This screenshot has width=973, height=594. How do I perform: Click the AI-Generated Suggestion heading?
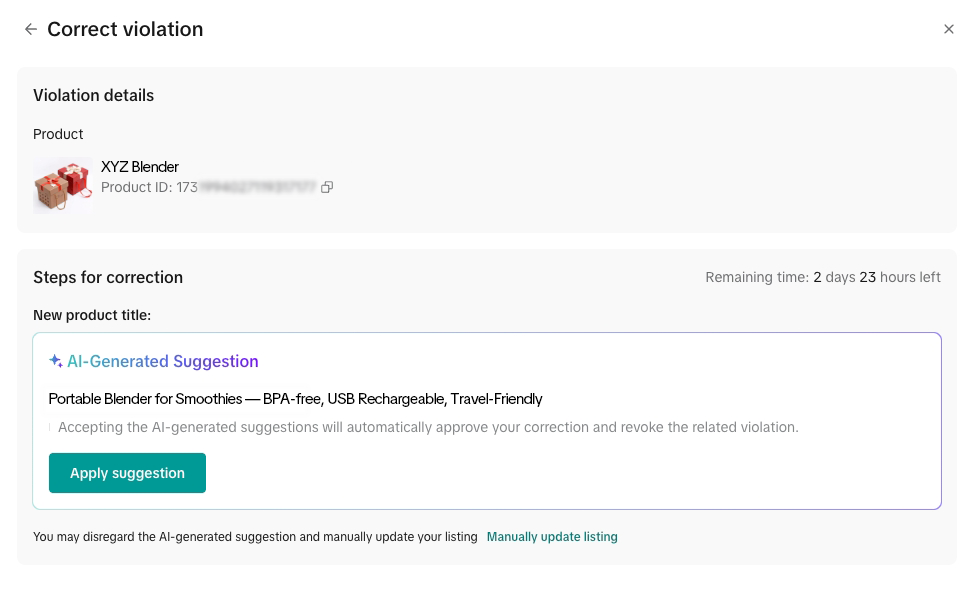coord(163,361)
